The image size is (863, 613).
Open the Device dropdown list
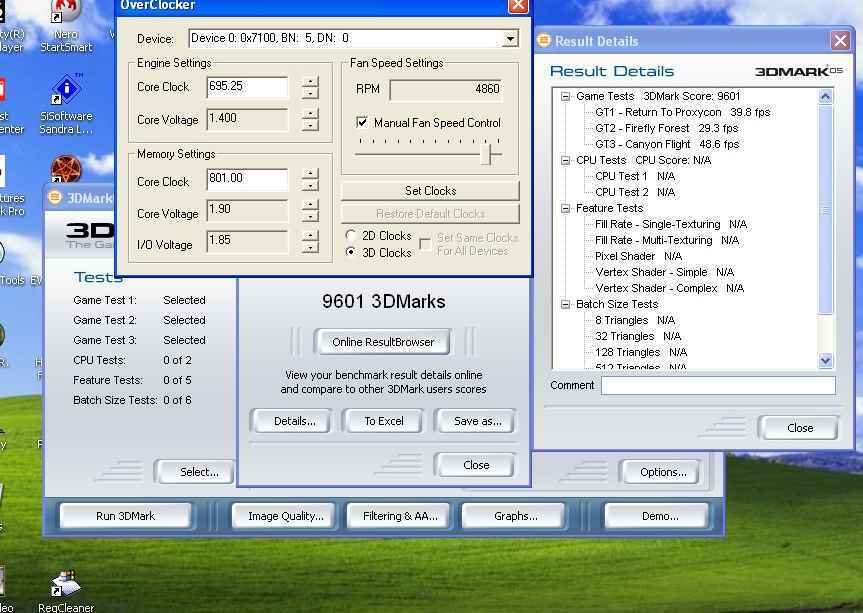510,39
